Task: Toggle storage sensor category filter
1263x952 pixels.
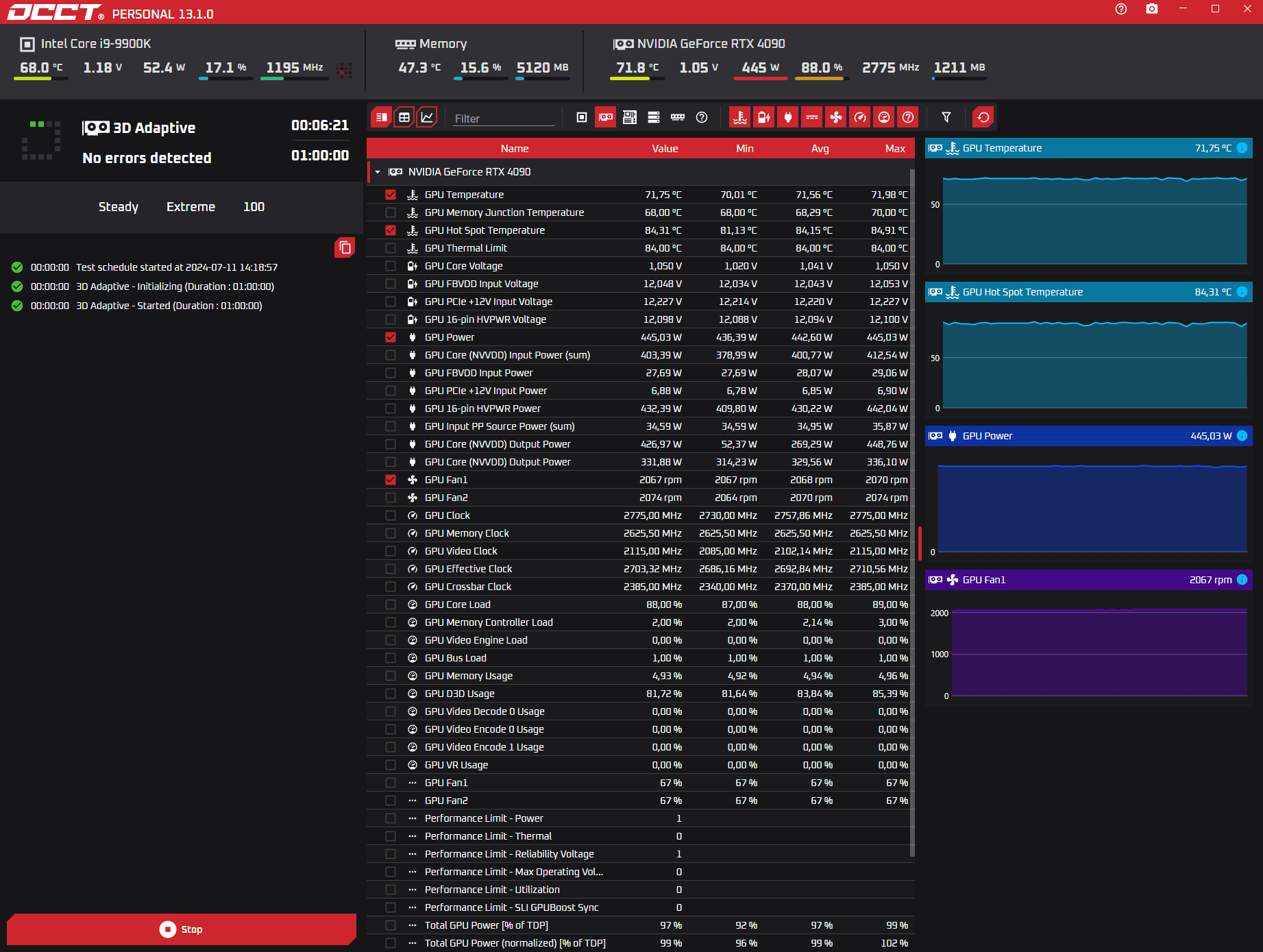Action: point(654,117)
